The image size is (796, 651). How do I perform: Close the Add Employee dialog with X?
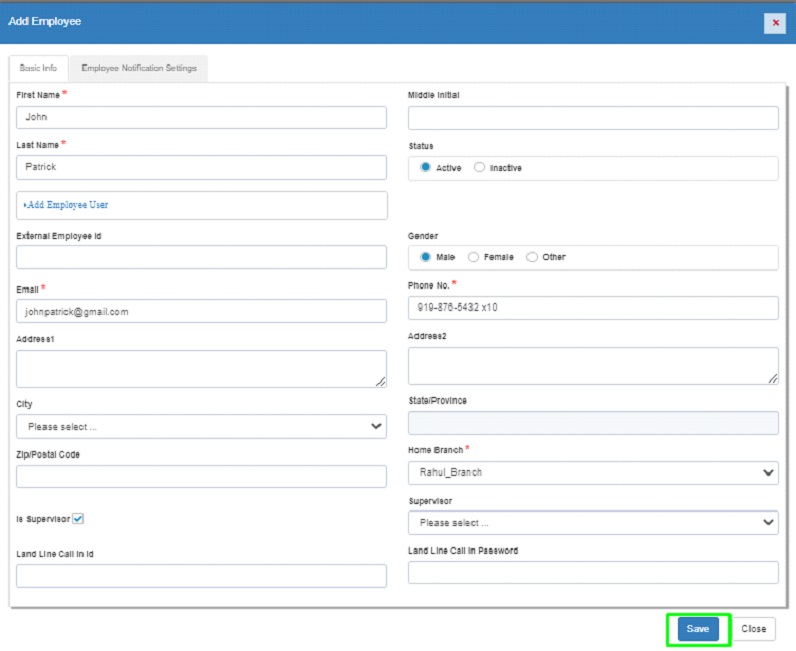(x=775, y=23)
